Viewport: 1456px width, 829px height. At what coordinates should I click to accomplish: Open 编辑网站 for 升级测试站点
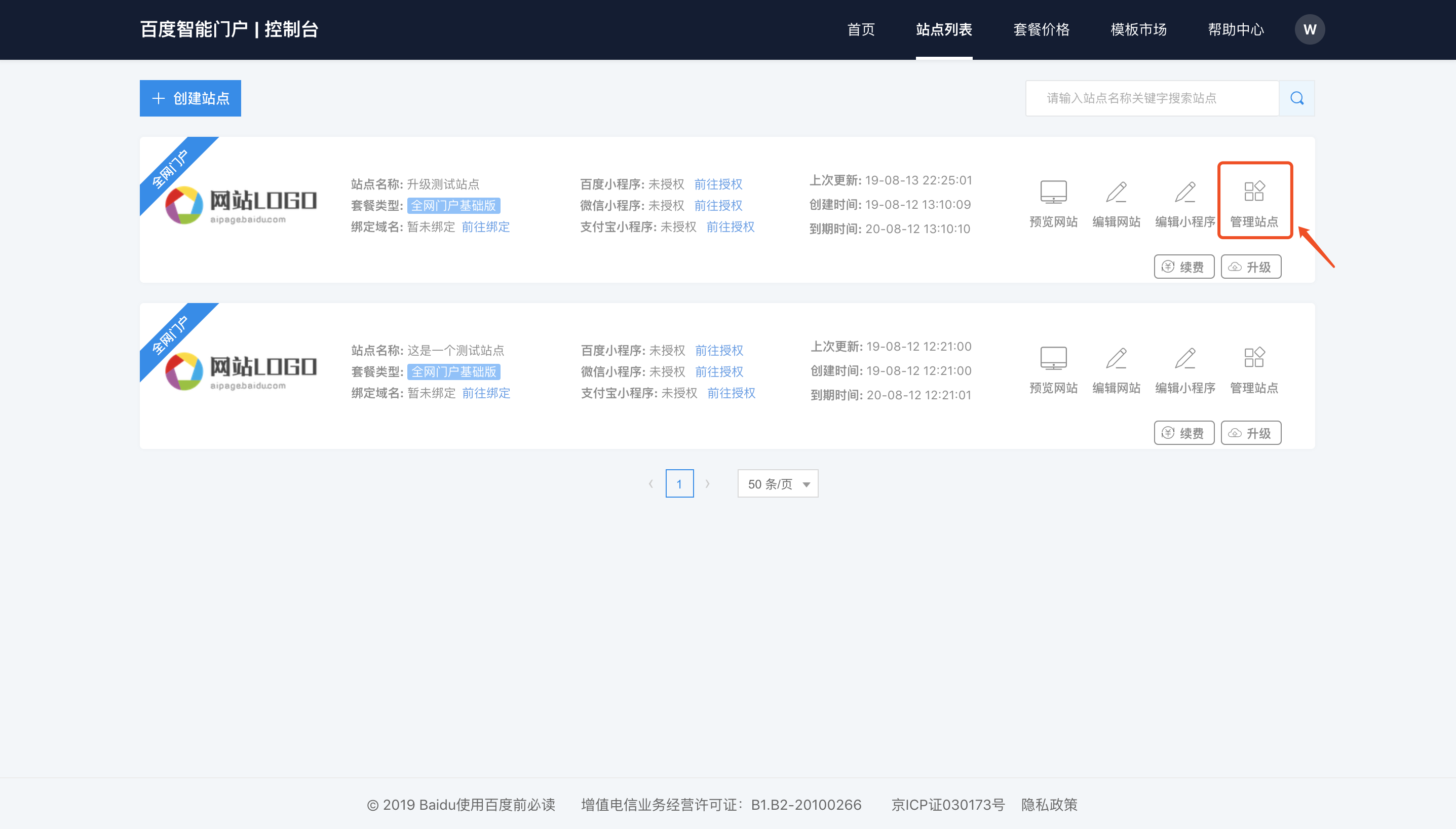pos(1116,204)
